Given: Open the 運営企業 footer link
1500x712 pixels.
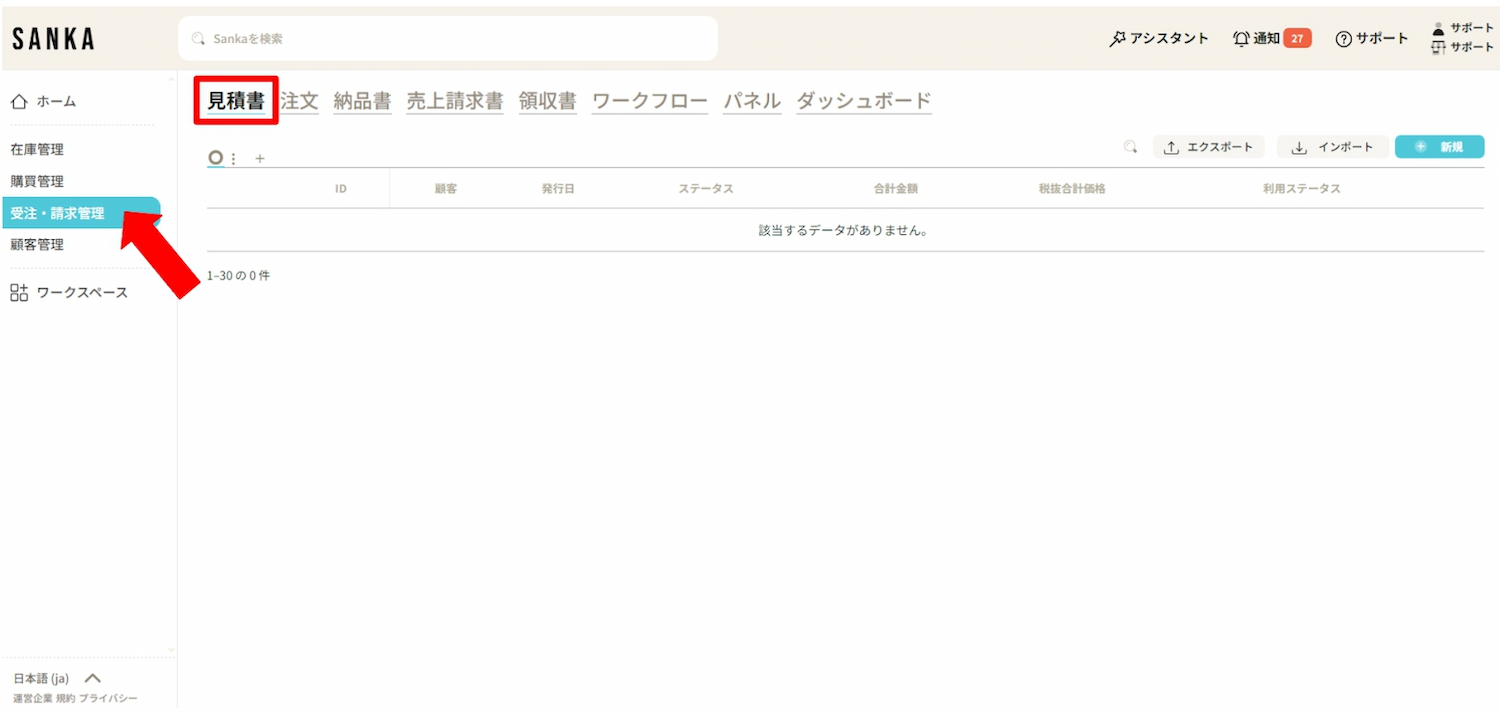Looking at the screenshot, I should click(x=32, y=698).
